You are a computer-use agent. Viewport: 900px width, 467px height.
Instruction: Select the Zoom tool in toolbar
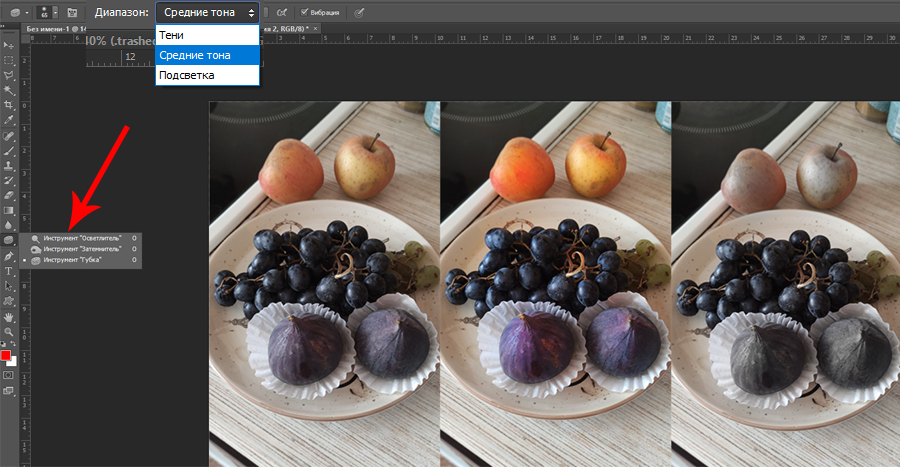(x=8, y=330)
